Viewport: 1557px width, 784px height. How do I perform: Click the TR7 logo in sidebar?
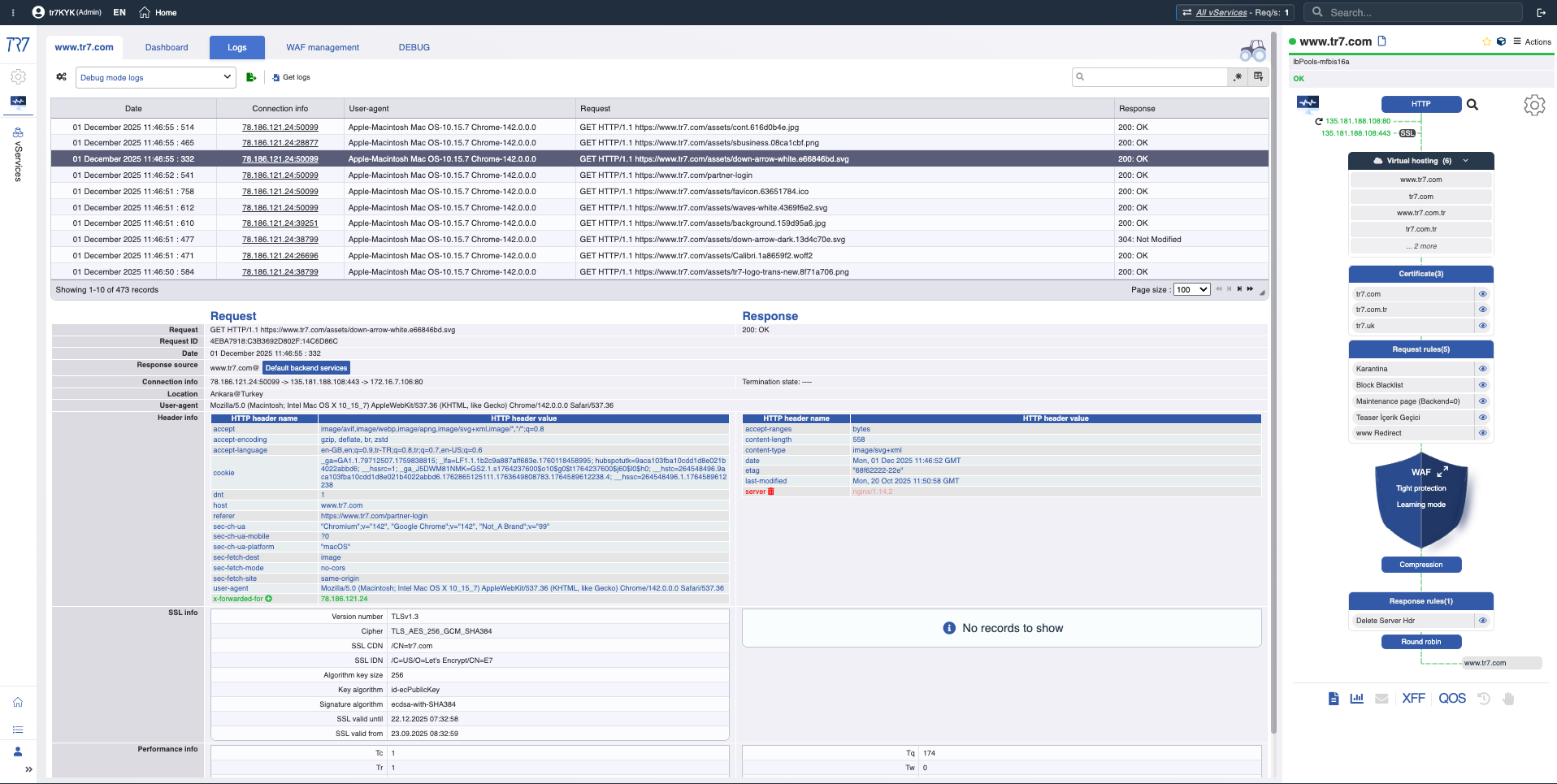click(18, 45)
